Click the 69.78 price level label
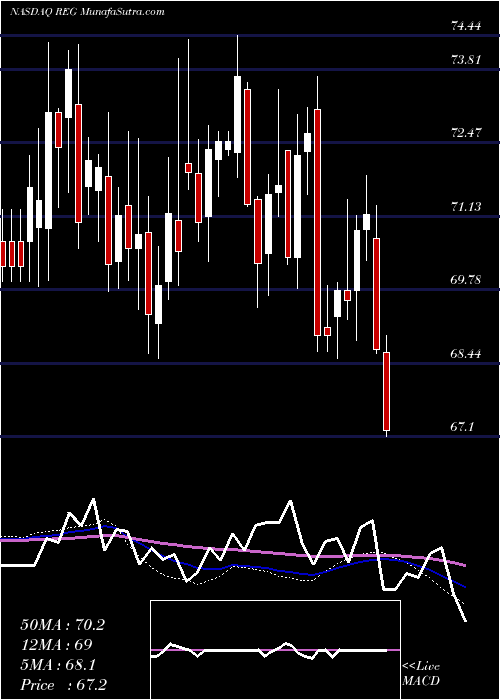The height and width of the screenshot is (700, 500). (466, 280)
